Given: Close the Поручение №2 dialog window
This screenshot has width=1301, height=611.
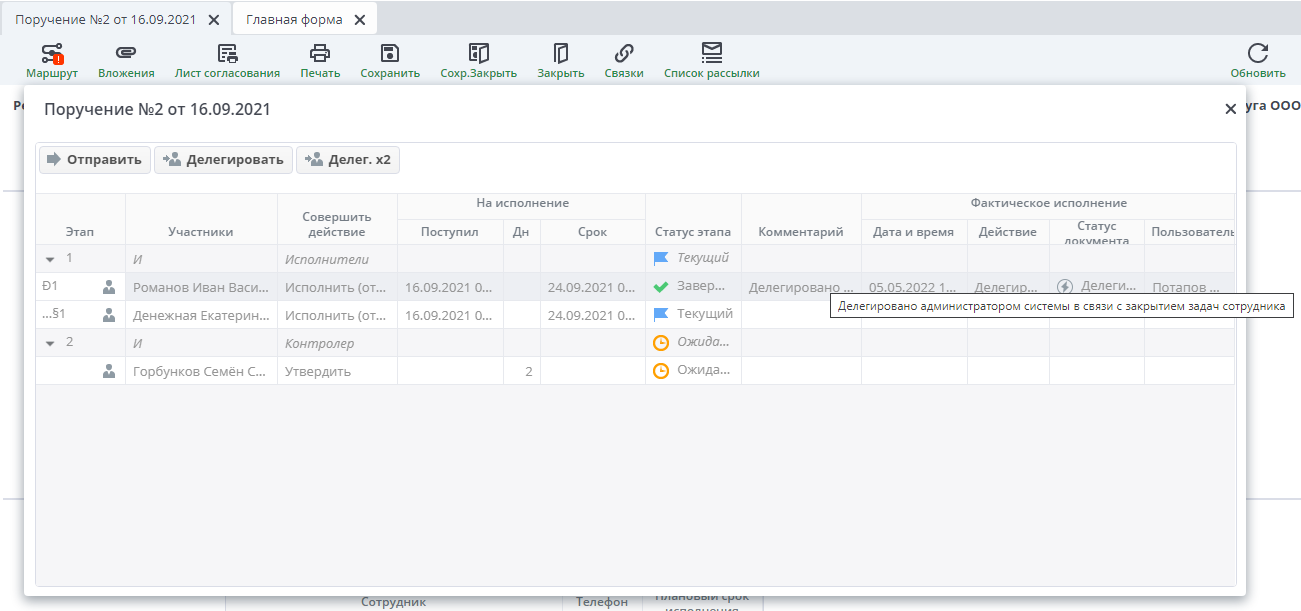Looking at the screenshot, I should click(x=1230, y=109).
